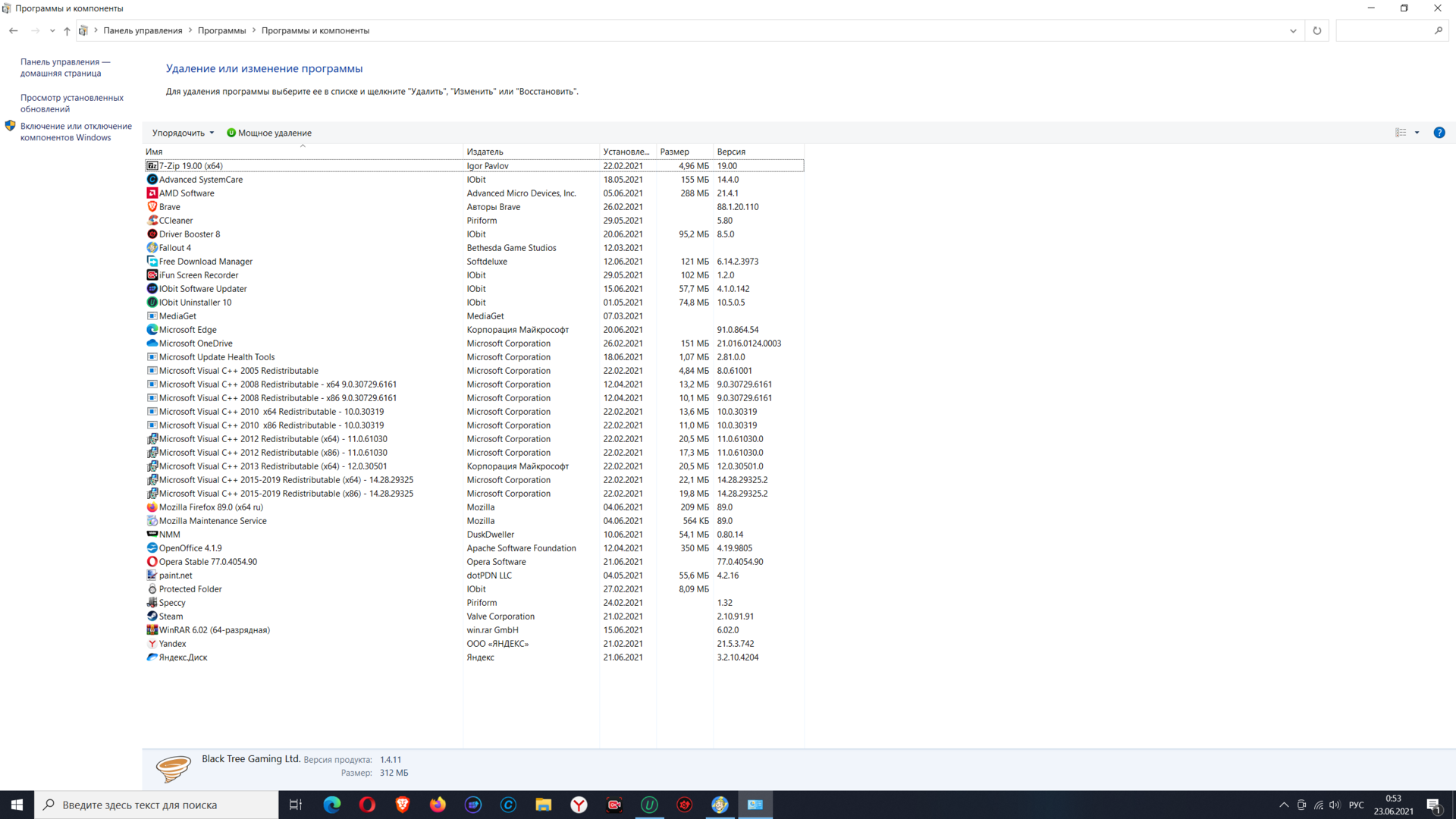Open Opera browser from taskbar

tap(367, 805)
